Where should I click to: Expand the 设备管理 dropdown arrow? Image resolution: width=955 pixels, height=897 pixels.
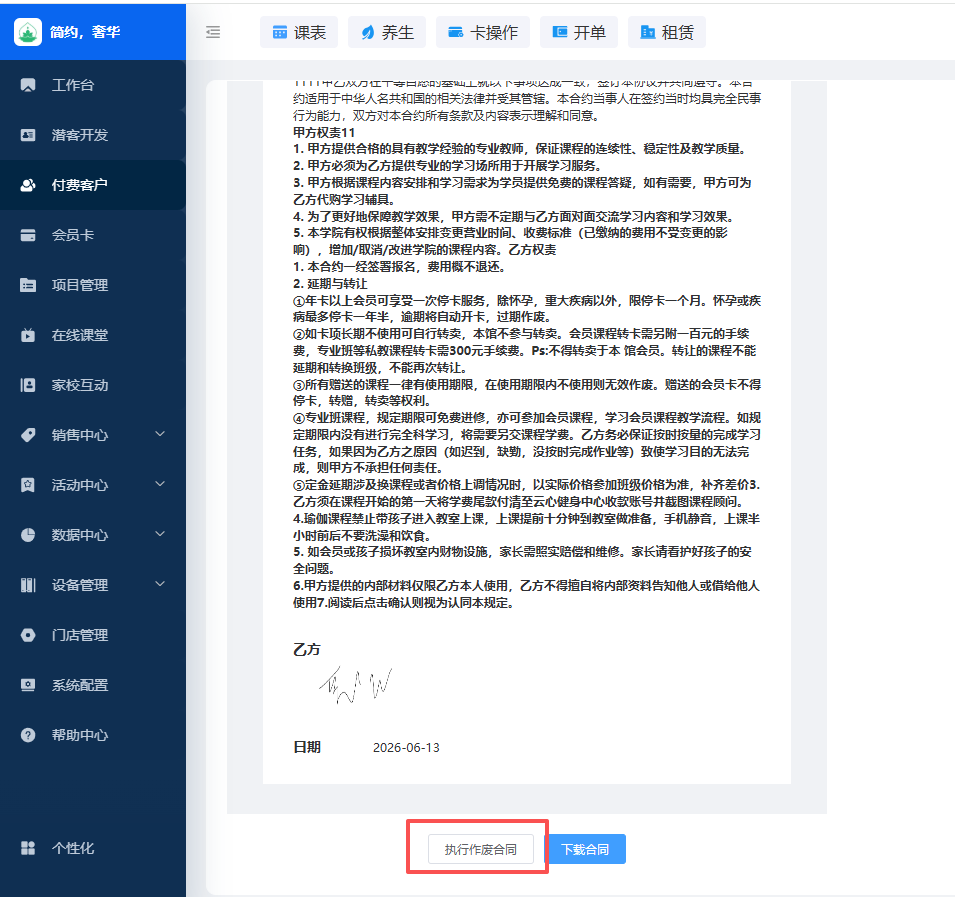160,584
